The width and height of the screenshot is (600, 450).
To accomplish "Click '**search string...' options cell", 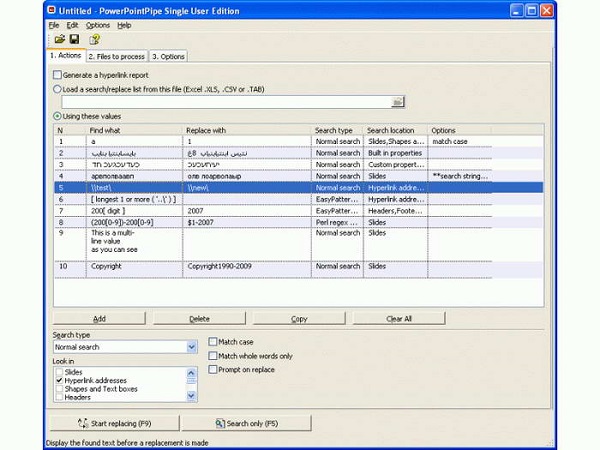I will pos(460,176).
